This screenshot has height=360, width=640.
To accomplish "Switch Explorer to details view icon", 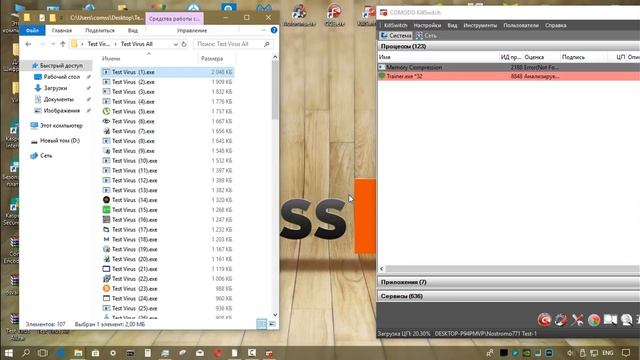I will point(261,324).
